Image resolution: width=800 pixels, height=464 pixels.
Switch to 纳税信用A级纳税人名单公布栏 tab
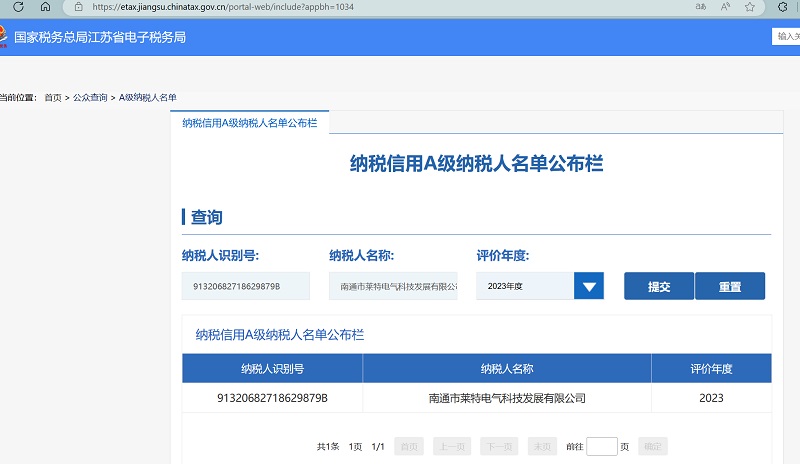(249, 123)
